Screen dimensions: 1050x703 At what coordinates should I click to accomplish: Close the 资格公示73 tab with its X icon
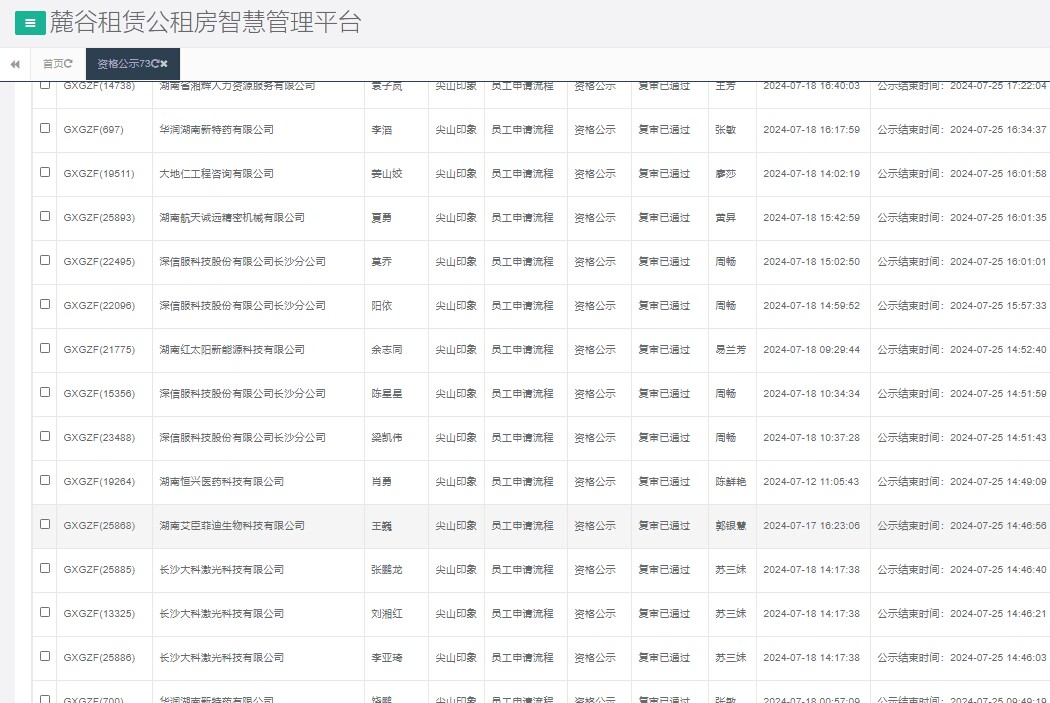pos(166,62)
